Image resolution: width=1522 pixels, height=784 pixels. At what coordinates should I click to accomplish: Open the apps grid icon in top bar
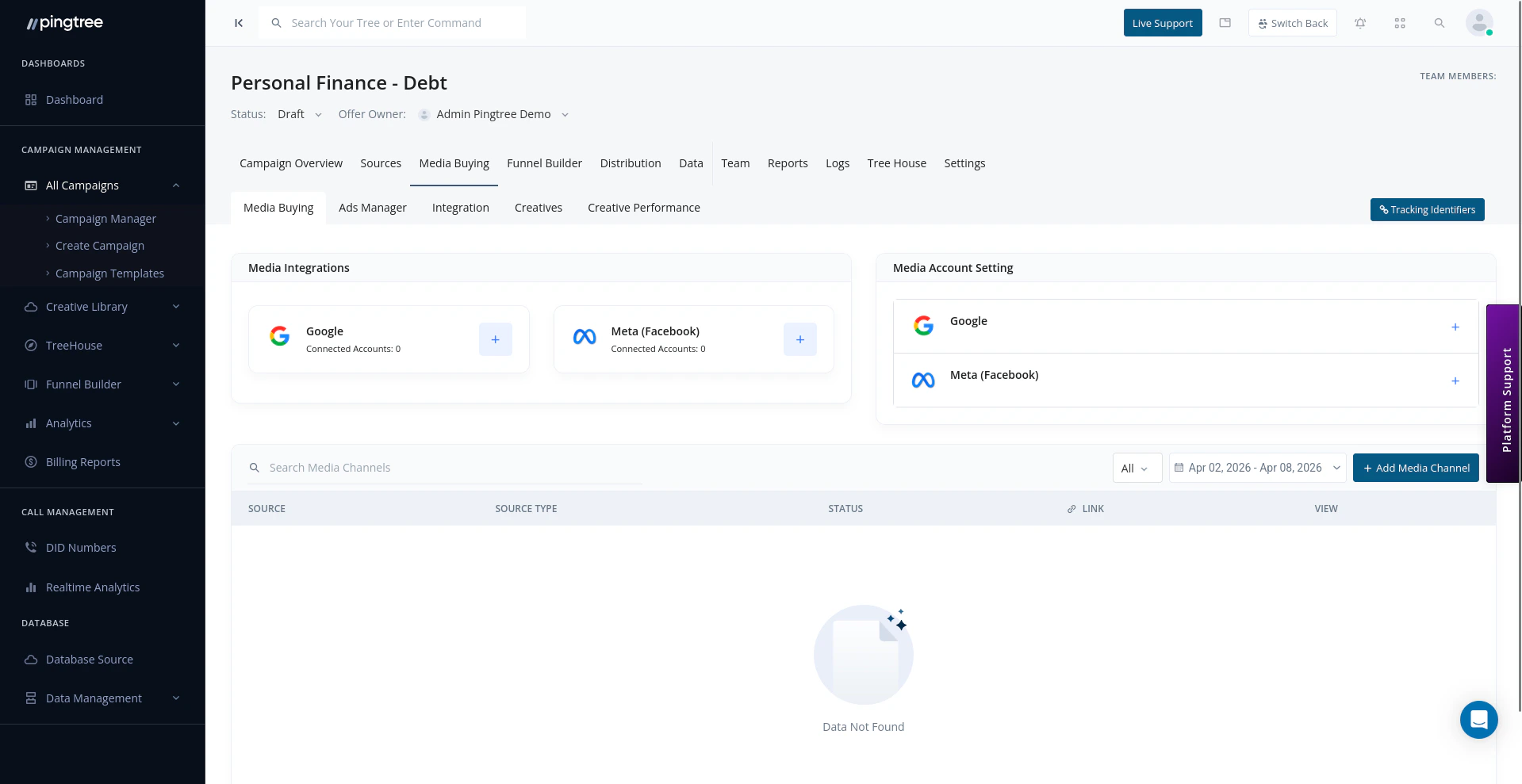(x=1399, y=23)
